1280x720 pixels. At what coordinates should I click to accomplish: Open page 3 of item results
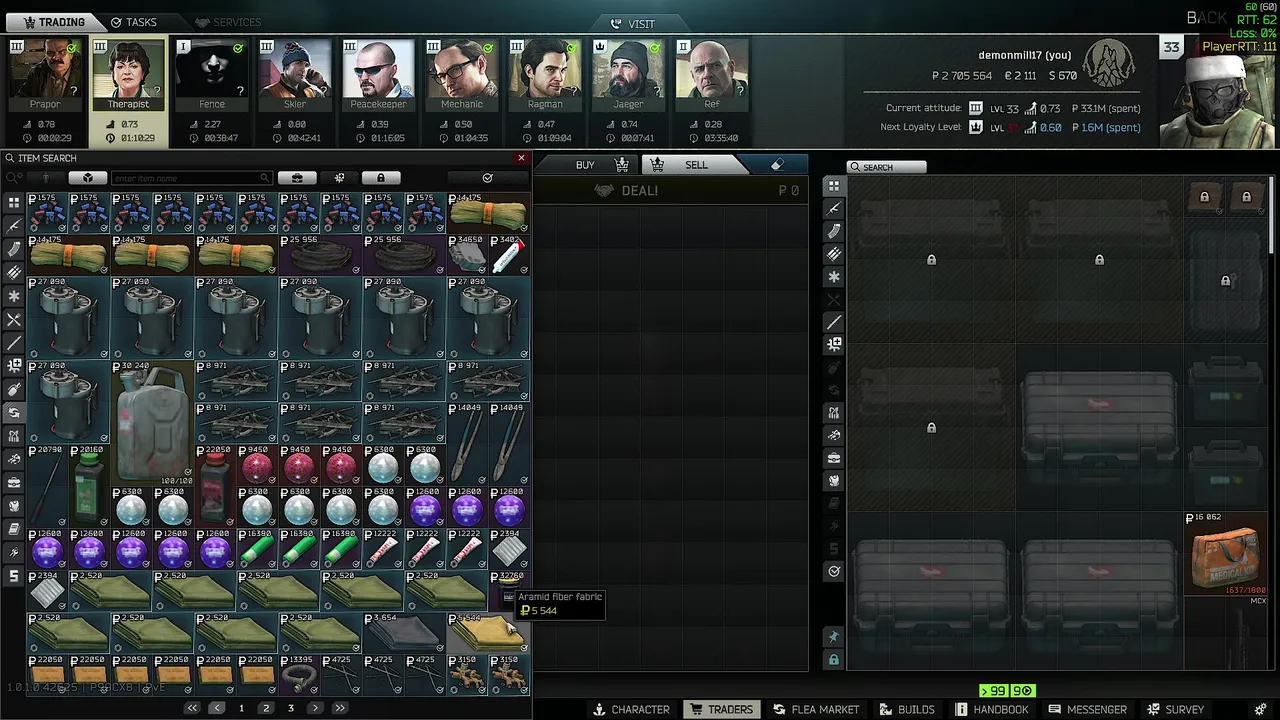pyautogui.click(x=291, y=708)
